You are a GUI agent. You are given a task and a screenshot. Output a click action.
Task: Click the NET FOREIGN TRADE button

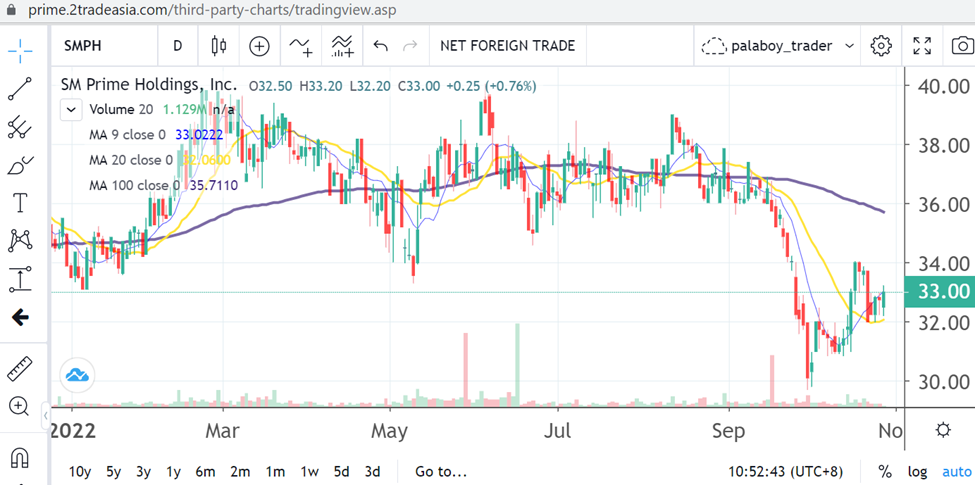(x=507, y=45)
